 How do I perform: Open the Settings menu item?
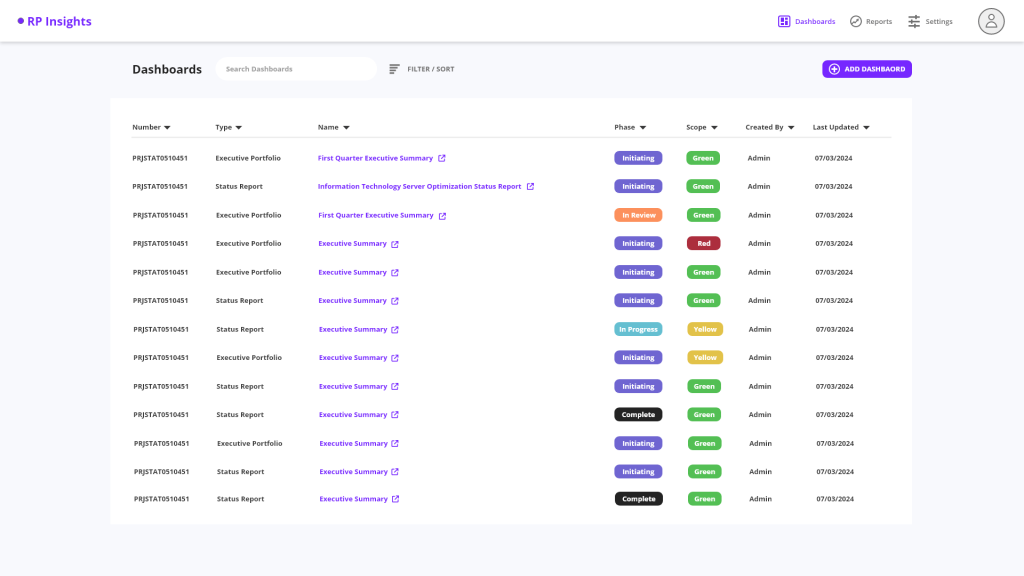coord(939,21)
